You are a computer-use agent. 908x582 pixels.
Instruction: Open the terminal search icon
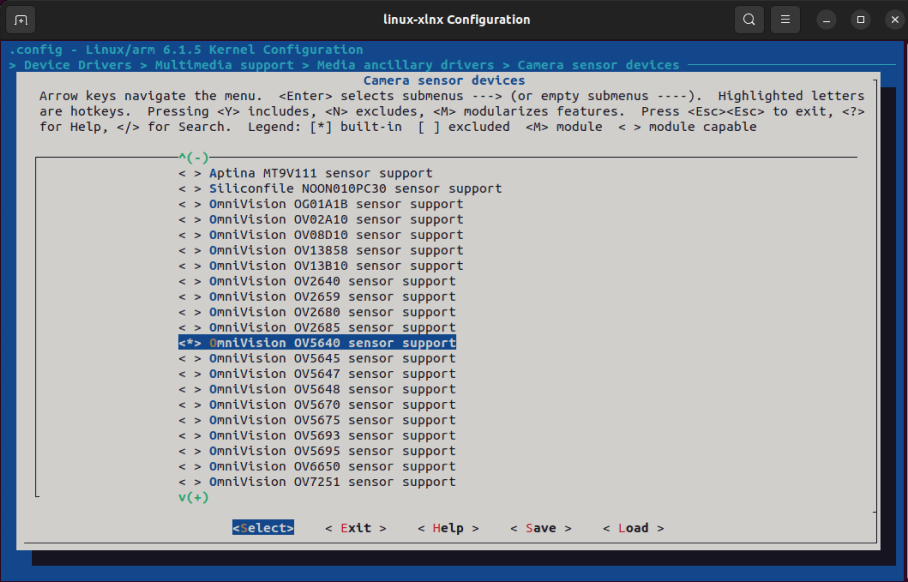(749, 20)
